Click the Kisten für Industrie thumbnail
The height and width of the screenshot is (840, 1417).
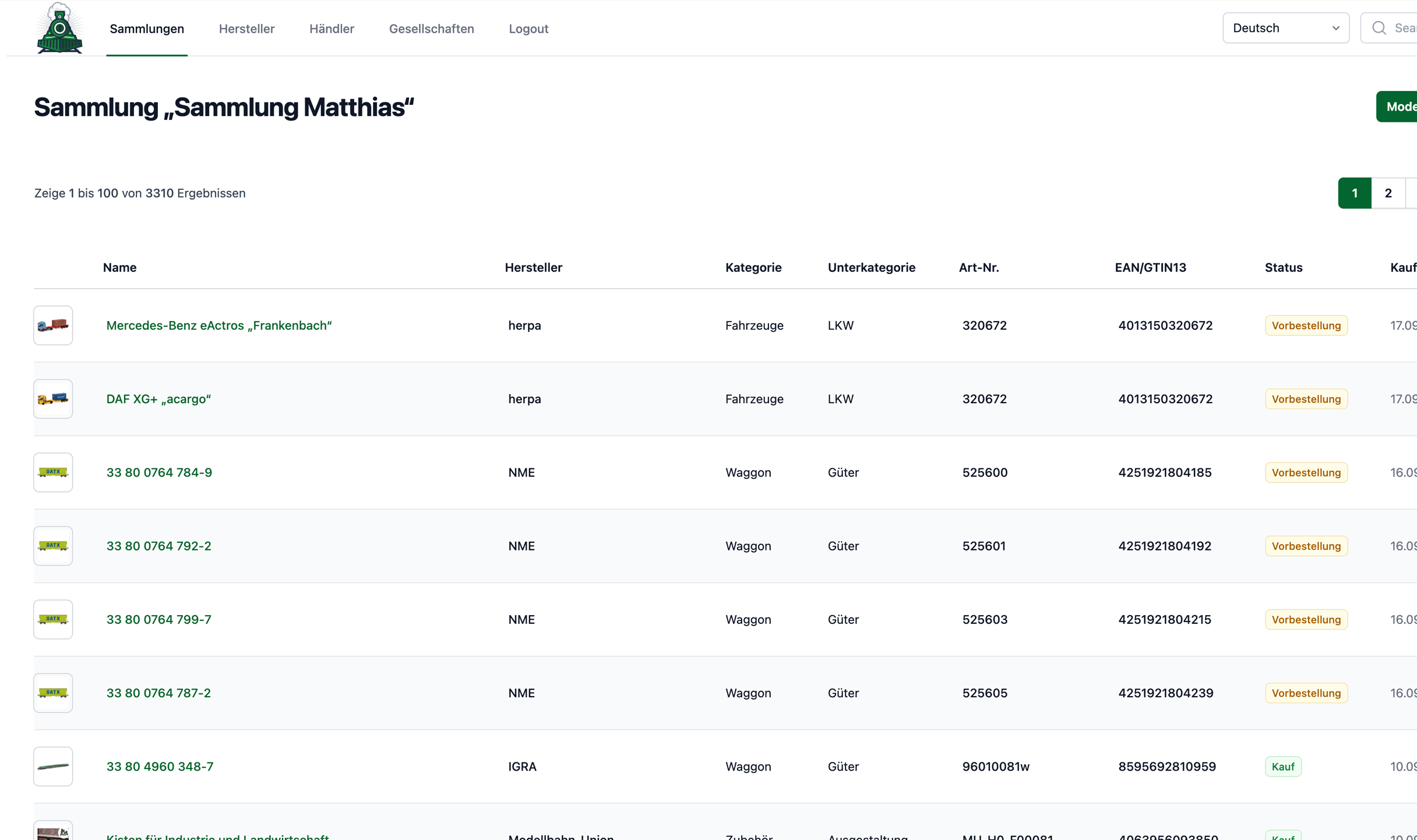52,830
